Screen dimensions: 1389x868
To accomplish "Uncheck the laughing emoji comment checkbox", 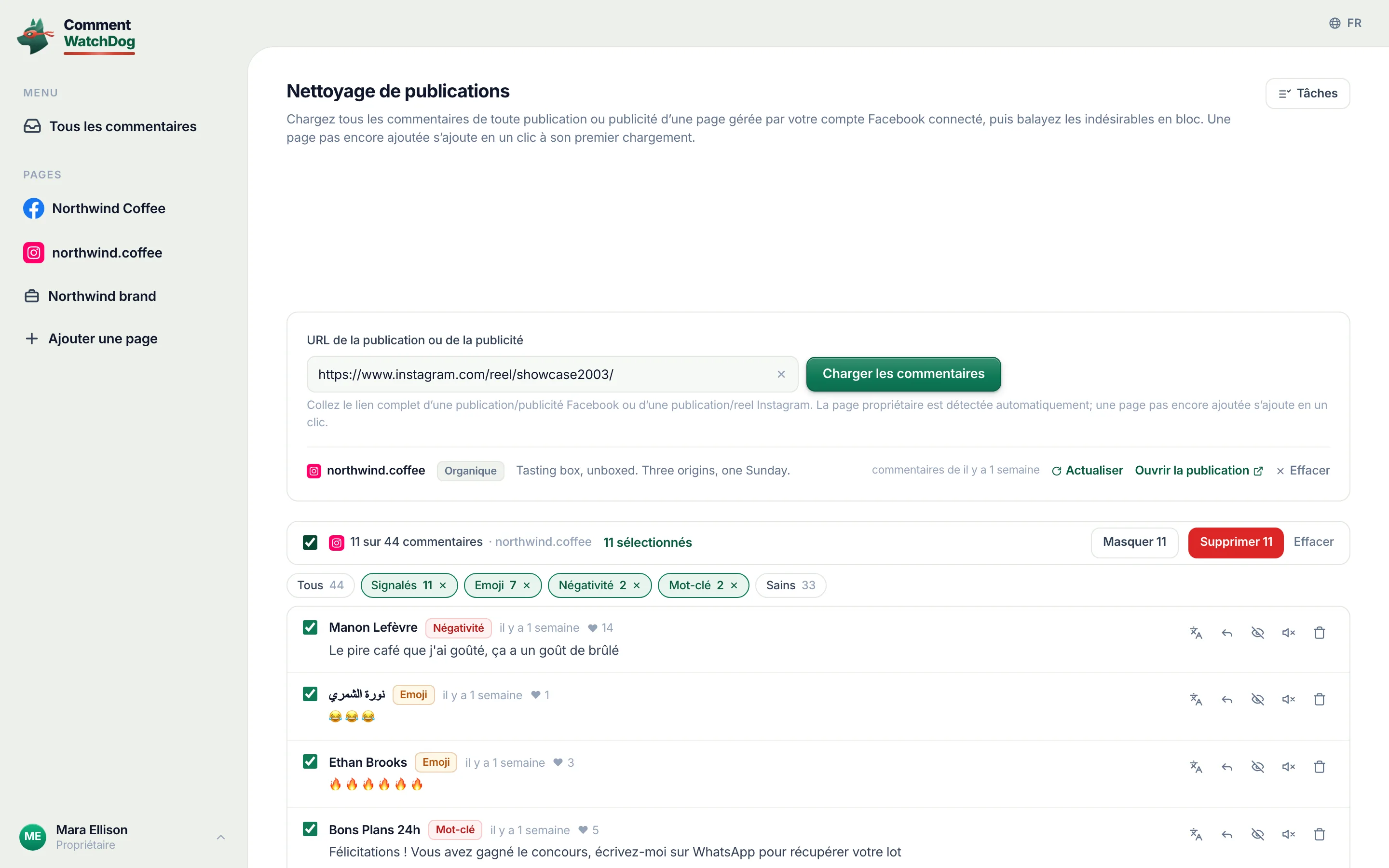I will tap(310, 694).
